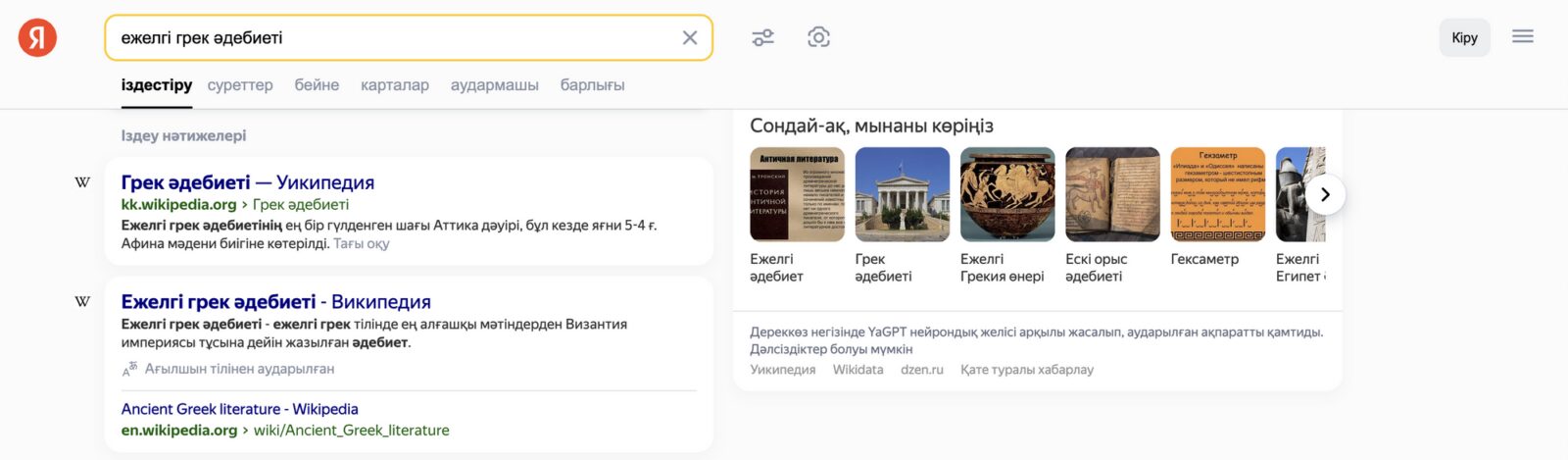The height and width of the screenshot is (460, 1568).
Task: Clear the search query with the X icon
Action: [690, 37]
